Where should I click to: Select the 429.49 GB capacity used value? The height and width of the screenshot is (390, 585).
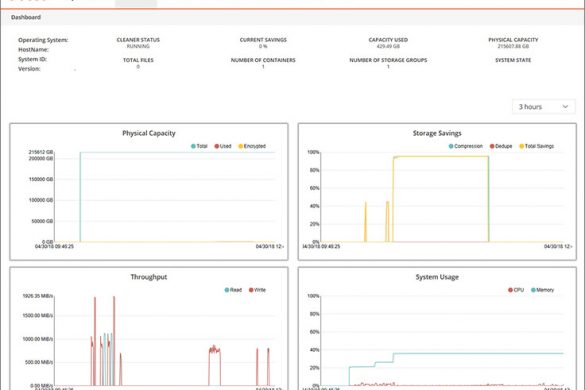[x=388, y=46]
